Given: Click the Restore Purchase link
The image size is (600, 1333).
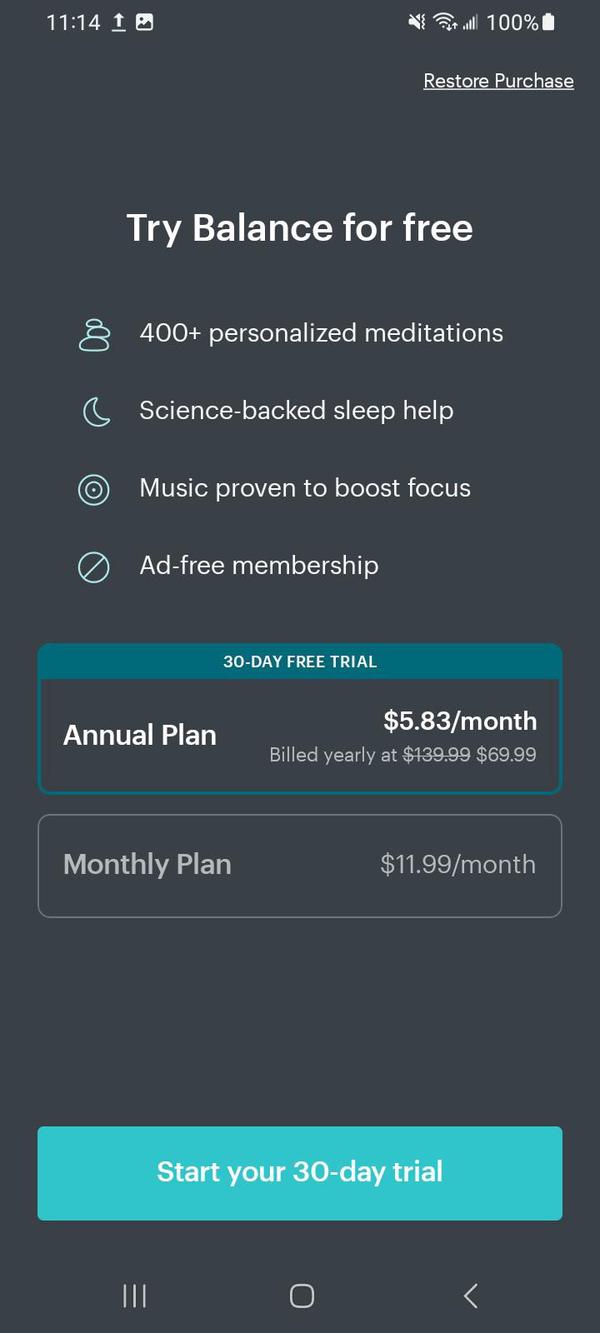Looking at the screenshot, I should 498,81.
